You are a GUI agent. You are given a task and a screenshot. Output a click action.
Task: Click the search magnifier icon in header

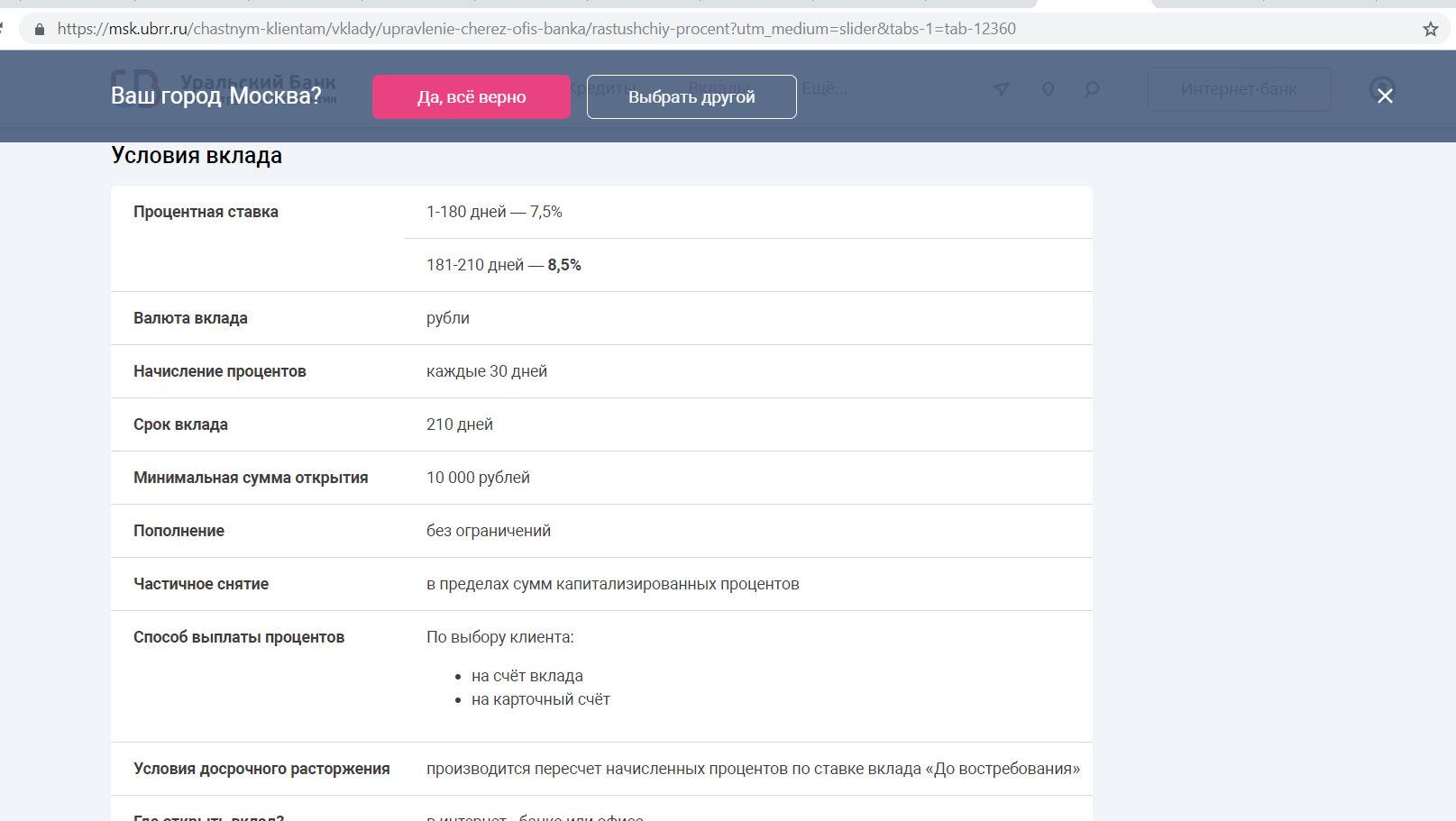(x=1092, y=89)
